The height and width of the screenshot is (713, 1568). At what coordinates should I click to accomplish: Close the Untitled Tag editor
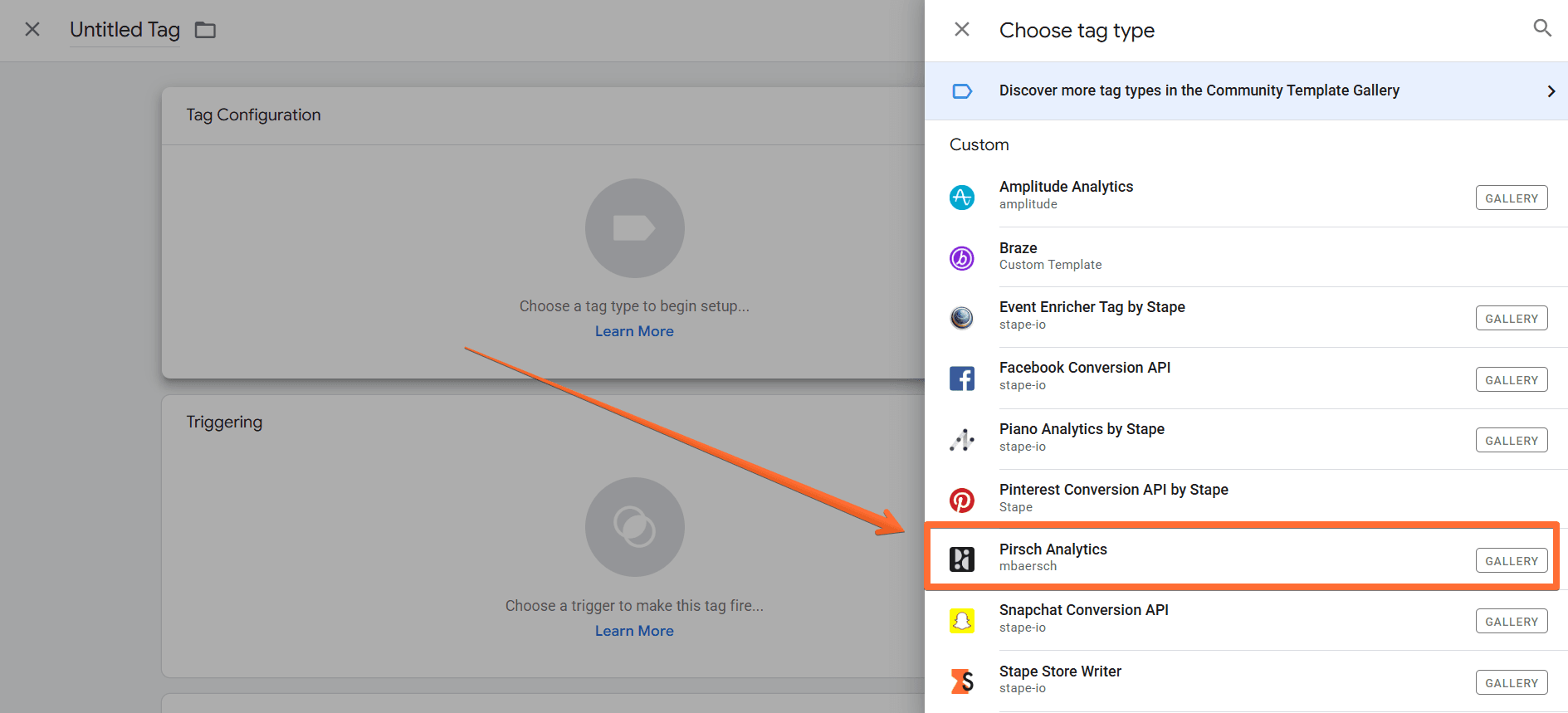[32, 30]
